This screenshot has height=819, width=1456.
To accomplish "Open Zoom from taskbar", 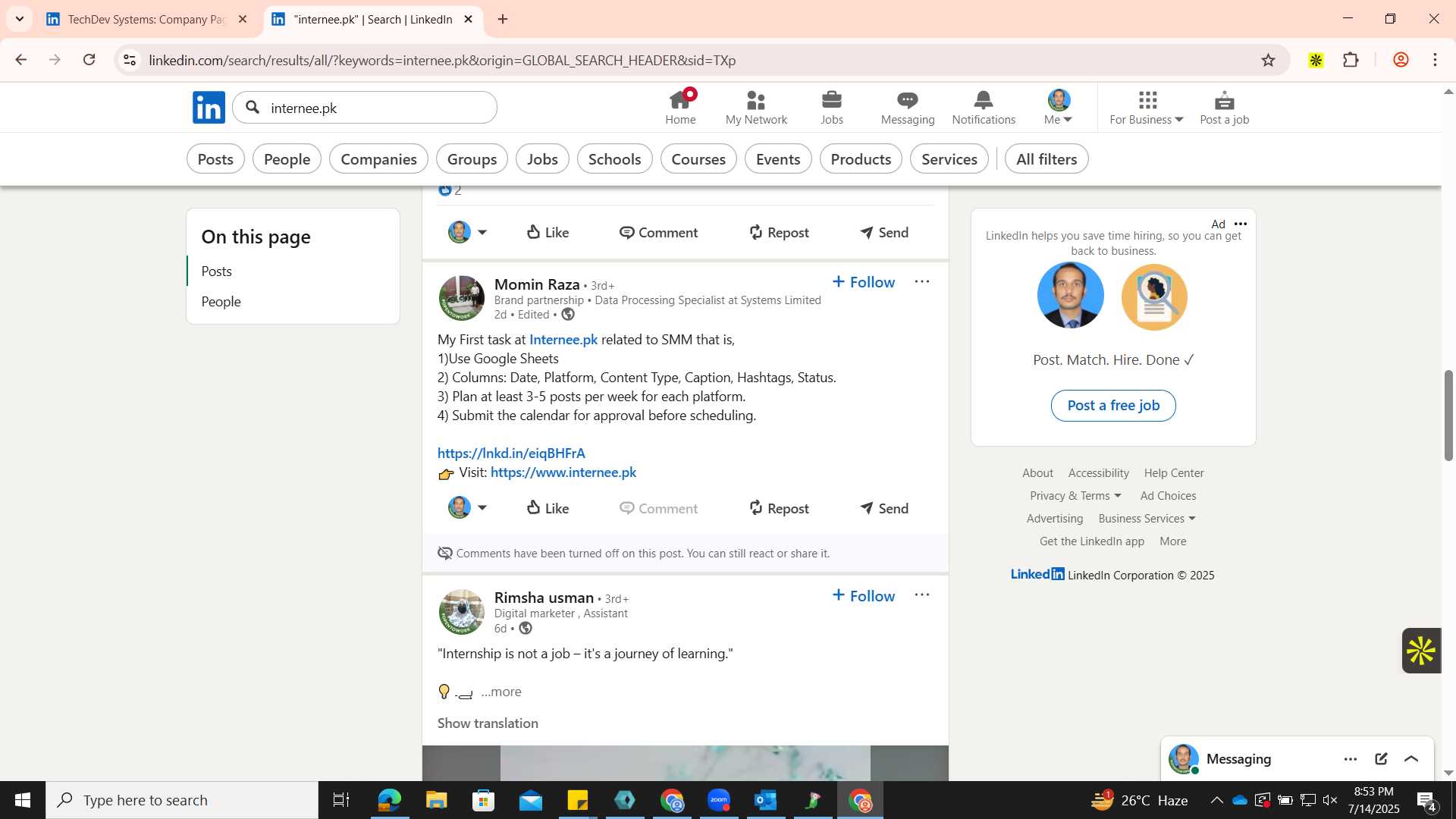I will tap(718, 800).
